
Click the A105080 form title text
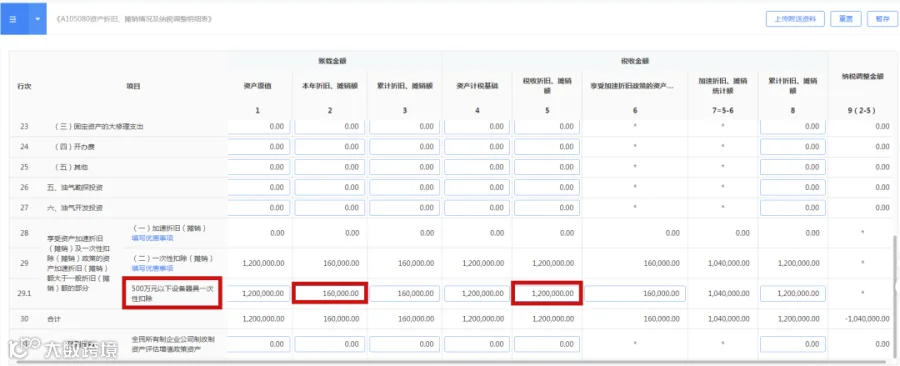click(x=134, y=19)
